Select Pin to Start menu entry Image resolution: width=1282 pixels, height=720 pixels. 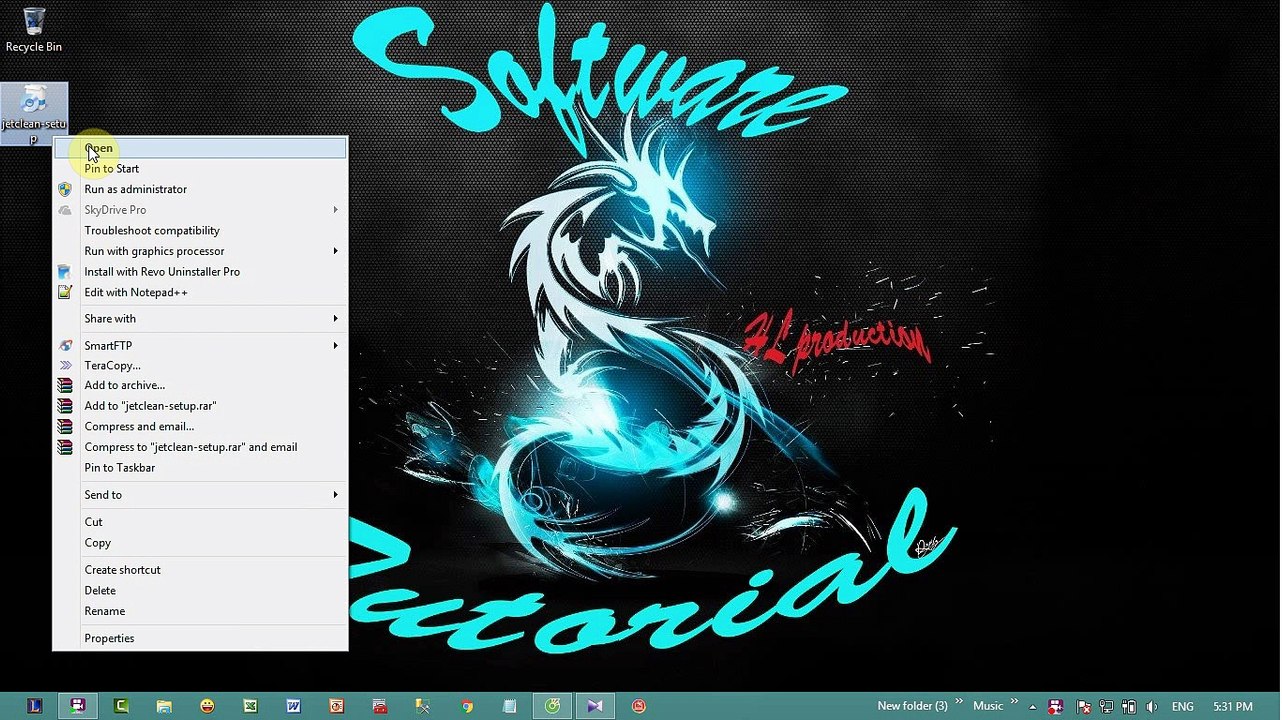click(x=200, y=169)
